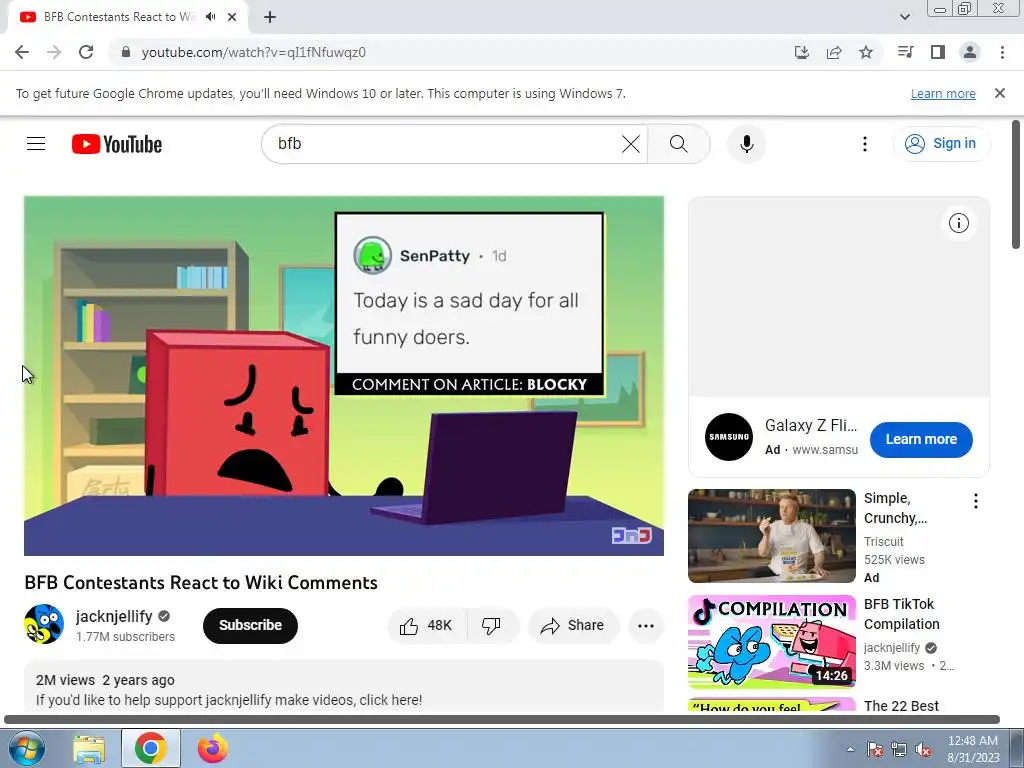Dislike this video
Image resolution: width=1024 pixels, height=768 pixels.
pos(492,626)
